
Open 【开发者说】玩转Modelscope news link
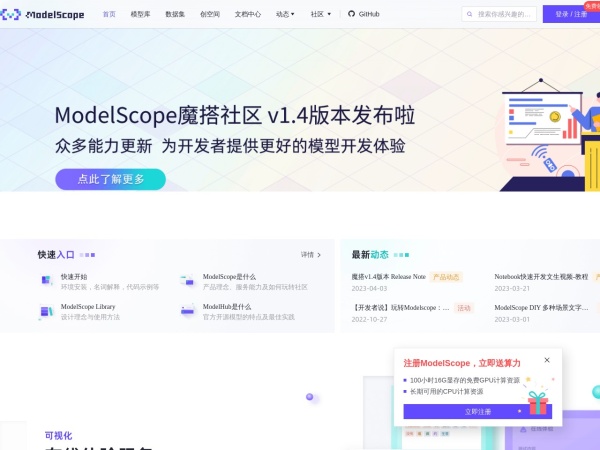(401, 308)
